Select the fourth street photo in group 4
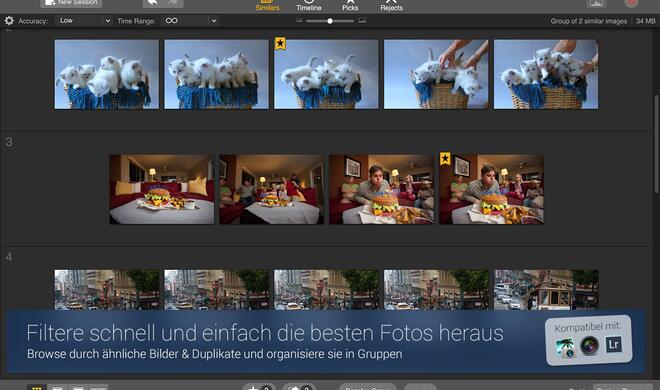This screenshot has height=390, width=660. pyautogui.click(x=436, y=290)
